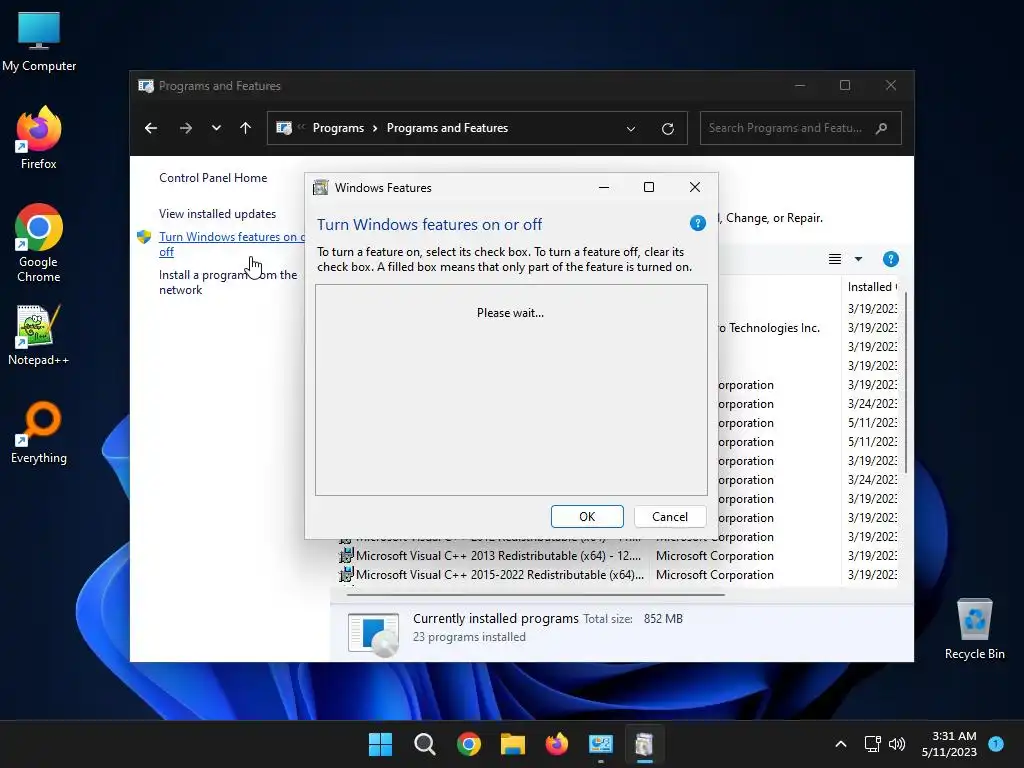
Task: Open Notepad++ desktop shortcut
Action: tap(39, 335)
